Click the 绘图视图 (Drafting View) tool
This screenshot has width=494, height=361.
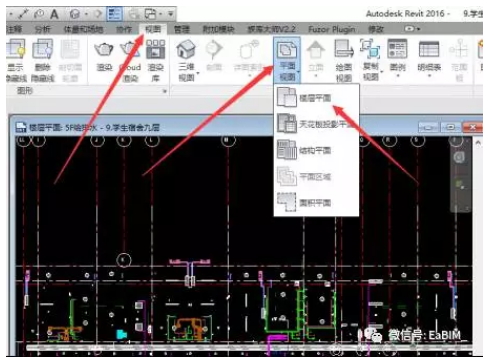(344, 60)
